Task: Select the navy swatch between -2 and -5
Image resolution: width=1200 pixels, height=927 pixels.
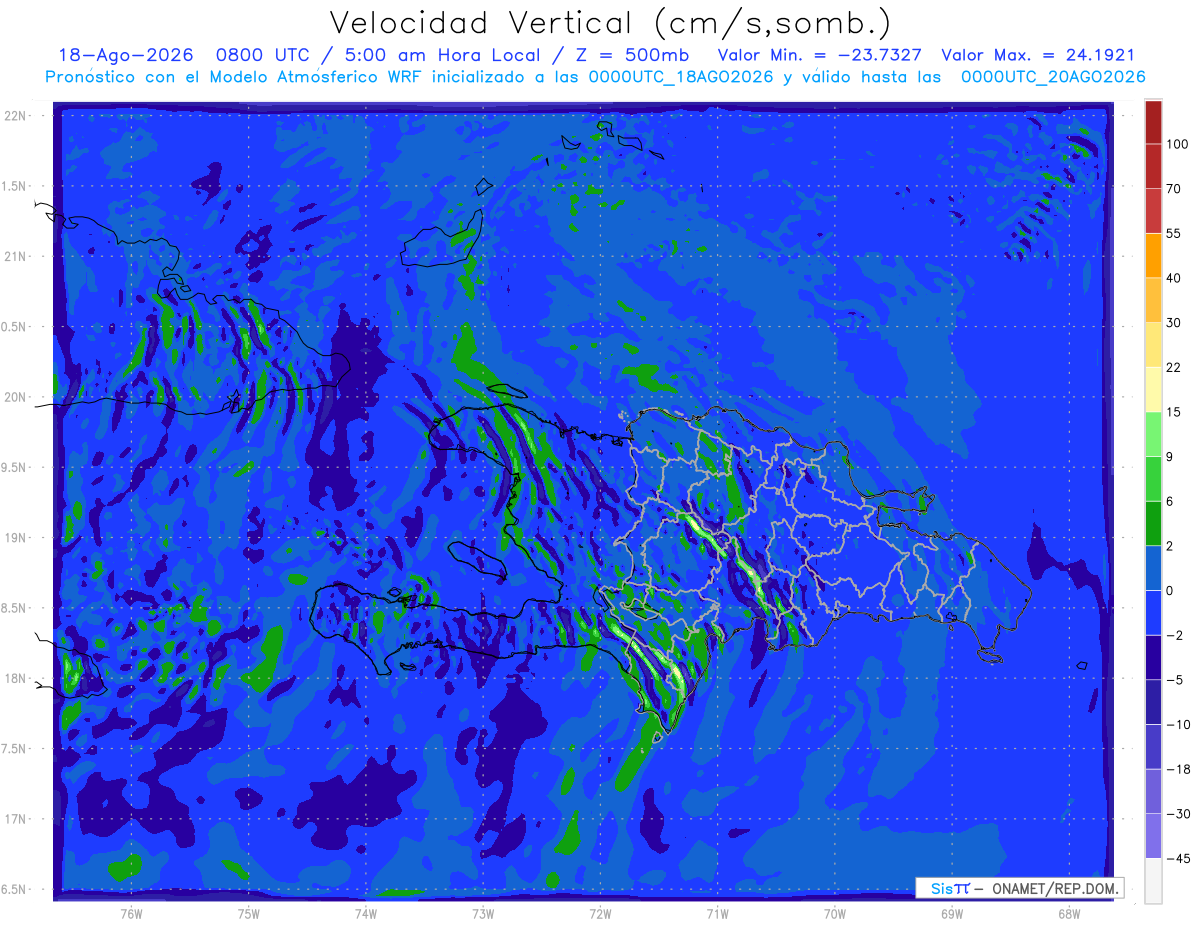Action: [x=1153, y=657]
